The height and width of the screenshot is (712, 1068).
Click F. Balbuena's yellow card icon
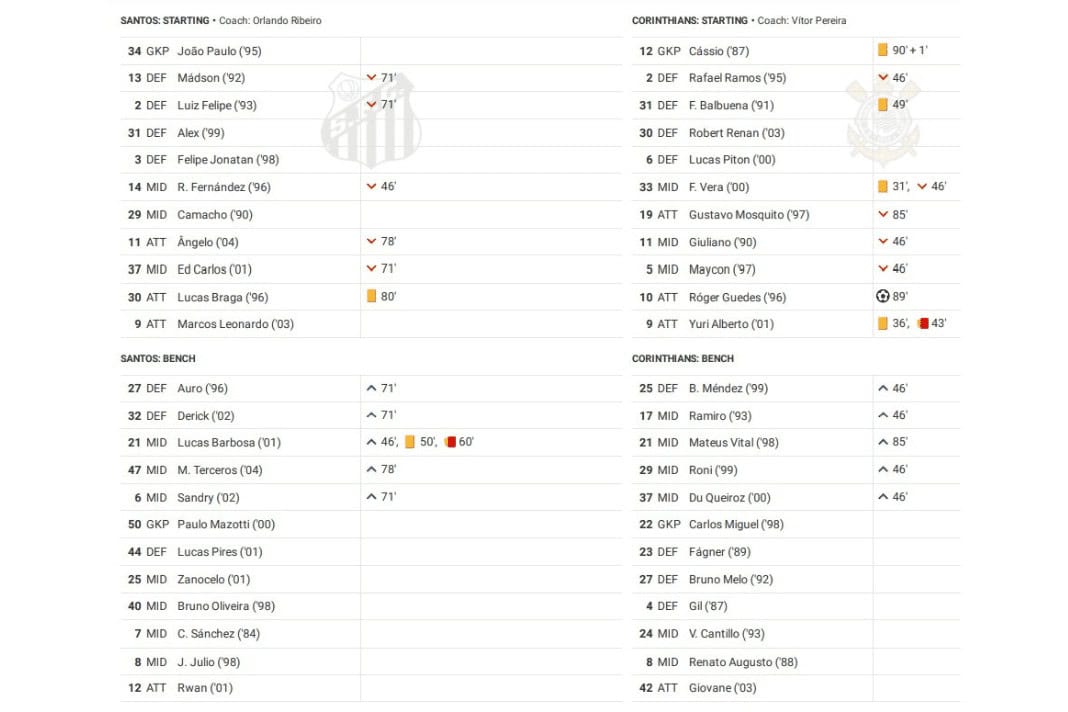[x=883, y=105]
